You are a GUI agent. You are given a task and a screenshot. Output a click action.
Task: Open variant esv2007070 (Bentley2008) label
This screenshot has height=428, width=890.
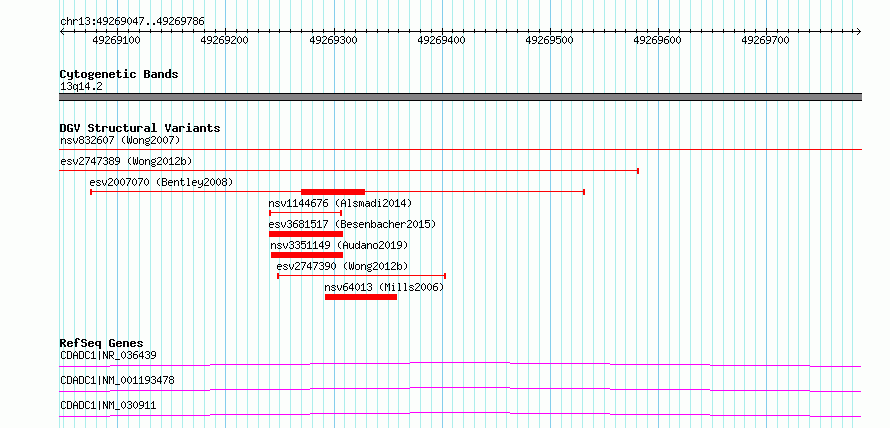(161, 182)
